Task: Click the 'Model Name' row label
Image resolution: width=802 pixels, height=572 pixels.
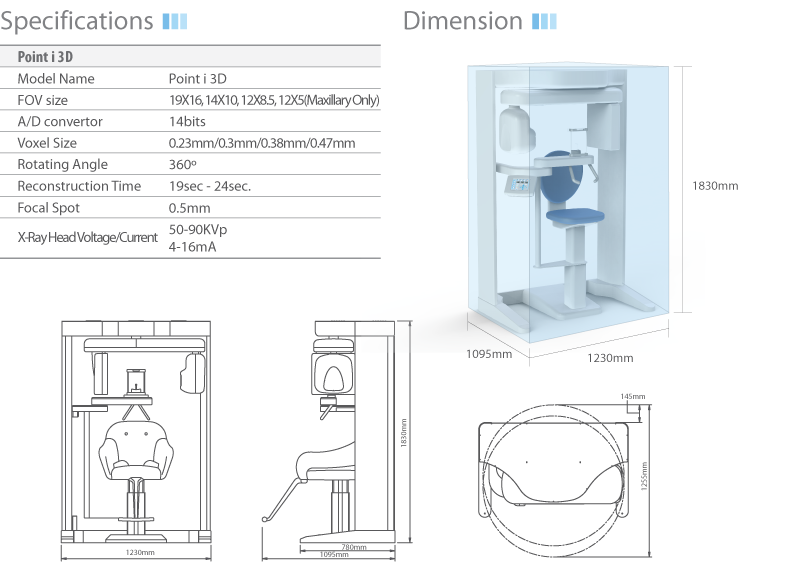Action: point(56,78)
